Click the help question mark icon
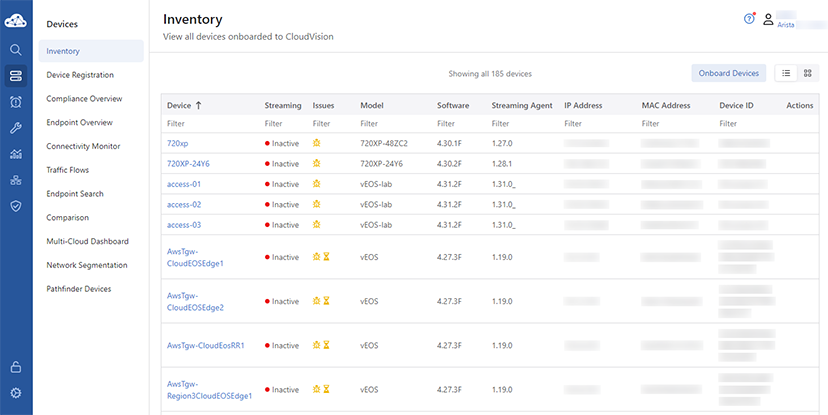828x415 pixels. [749, 19]
